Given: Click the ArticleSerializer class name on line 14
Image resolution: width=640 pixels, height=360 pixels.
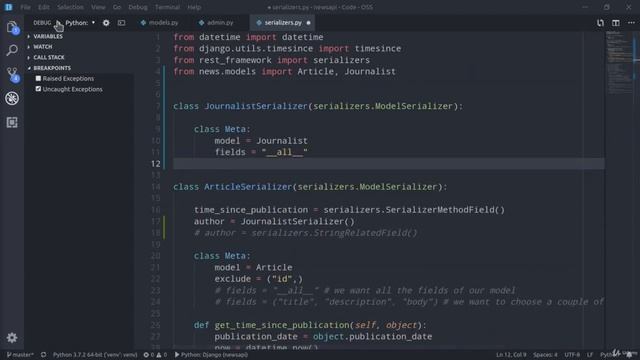Looking at the screenshot, I should (248, 187).
